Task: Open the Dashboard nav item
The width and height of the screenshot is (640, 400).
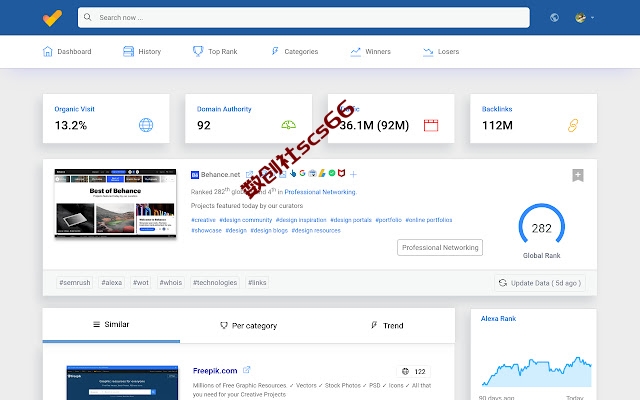Action: tap(67, 51)
